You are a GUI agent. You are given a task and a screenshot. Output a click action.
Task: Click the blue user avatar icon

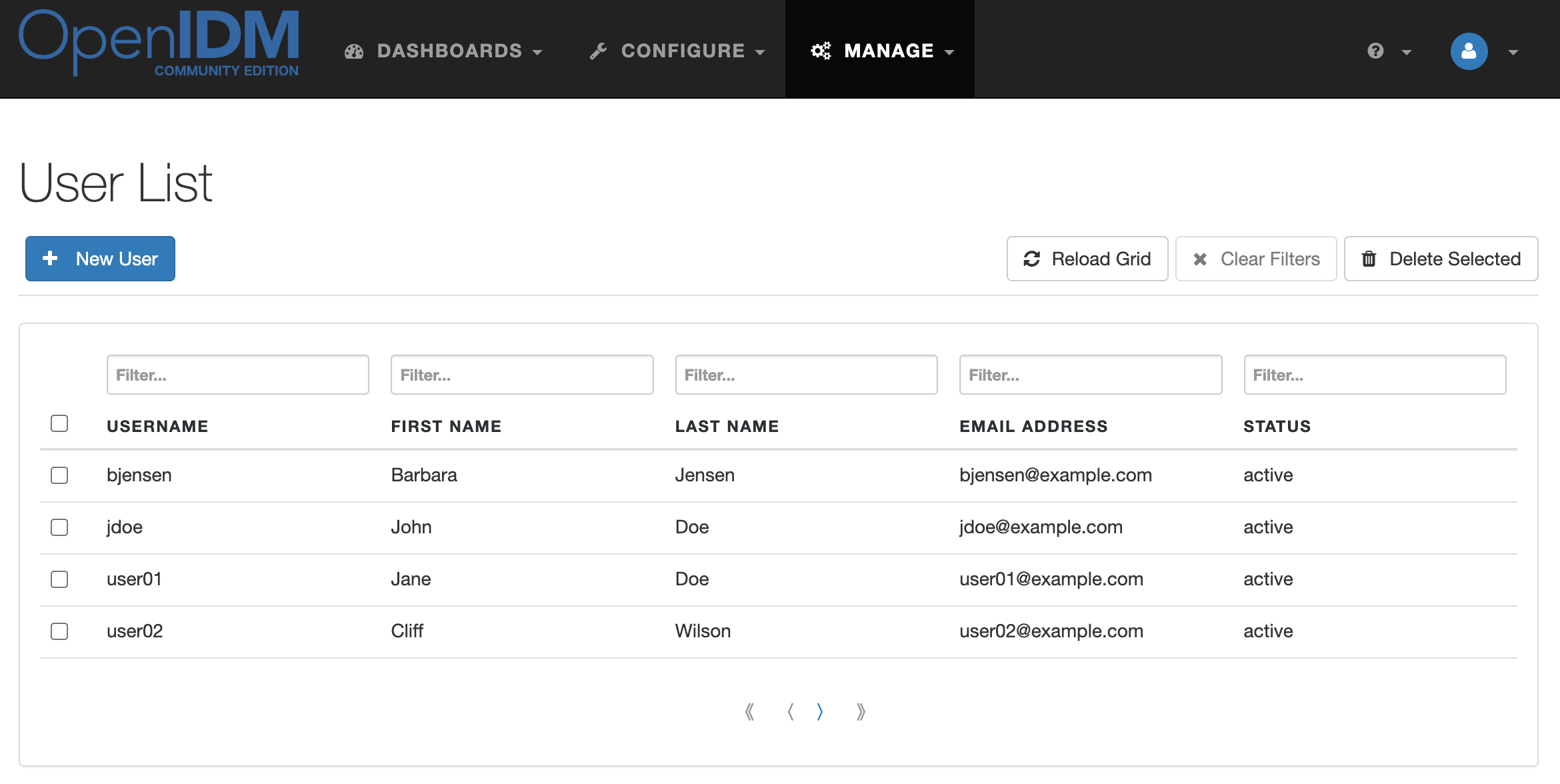pyautogui.click(x=1469, y=51)
